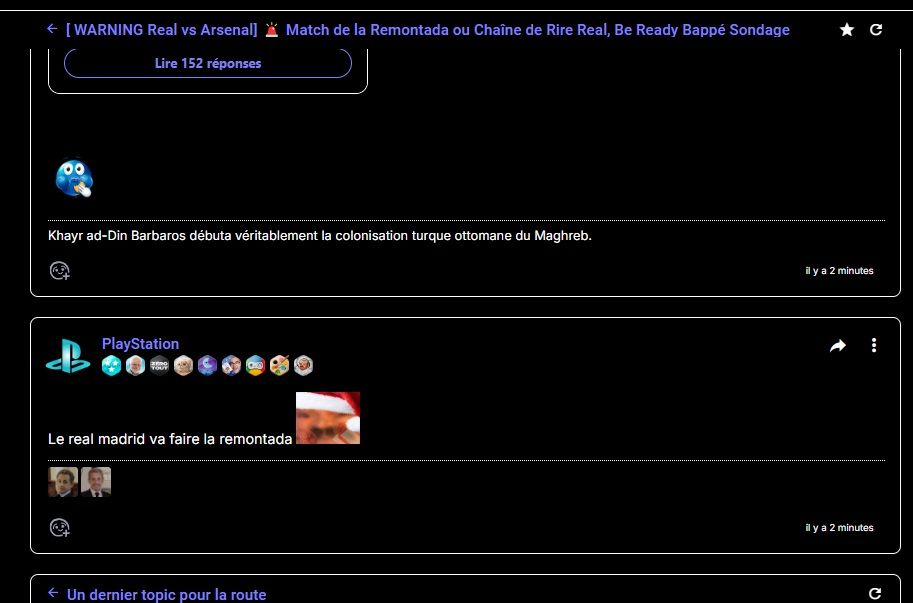Screen dimensions: 913x603
Task: Click the Lire 152 réponses button
Action: tap(208, 63)
